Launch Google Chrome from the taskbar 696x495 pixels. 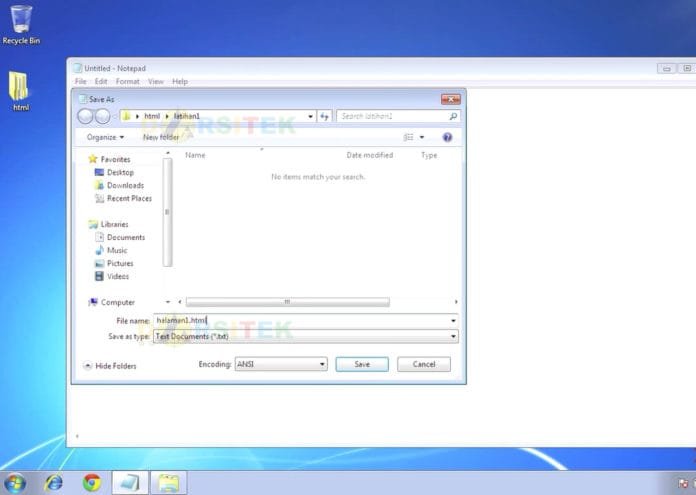click(92, 483)
